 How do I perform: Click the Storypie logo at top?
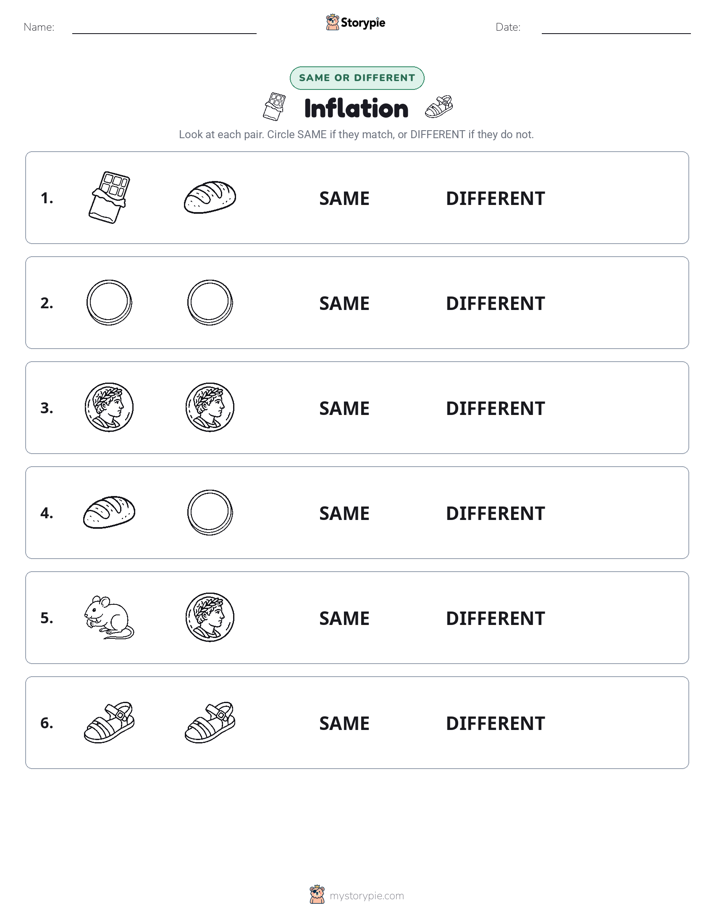(x=355, y=22)
